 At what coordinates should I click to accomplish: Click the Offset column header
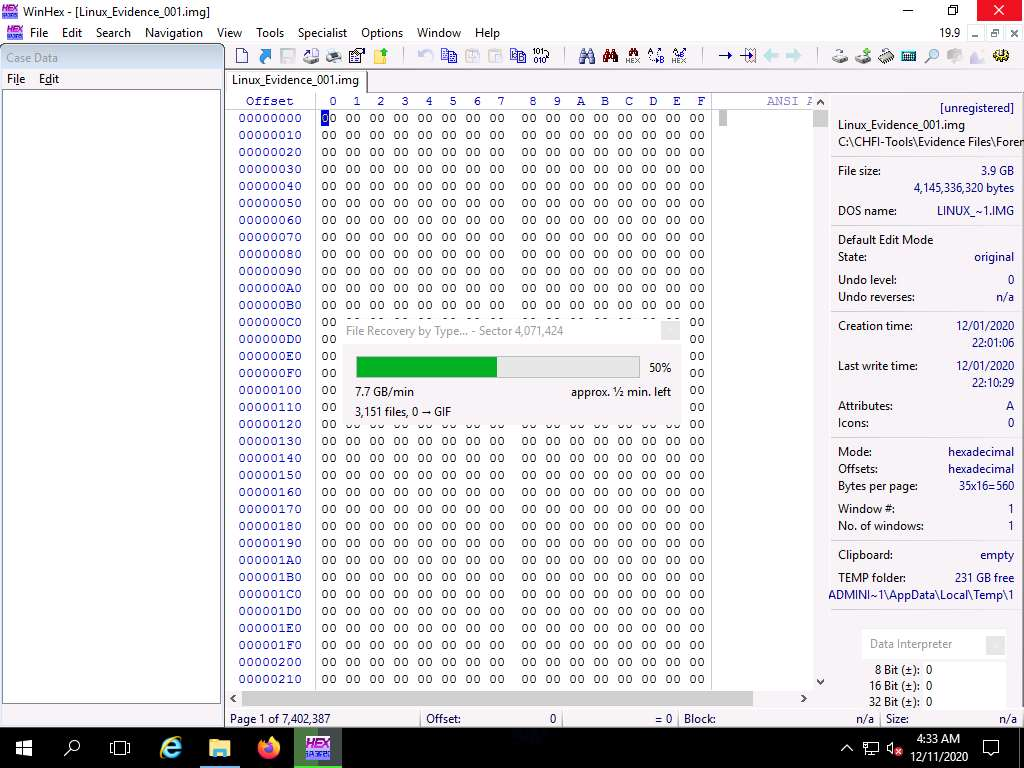click(270, 101)
